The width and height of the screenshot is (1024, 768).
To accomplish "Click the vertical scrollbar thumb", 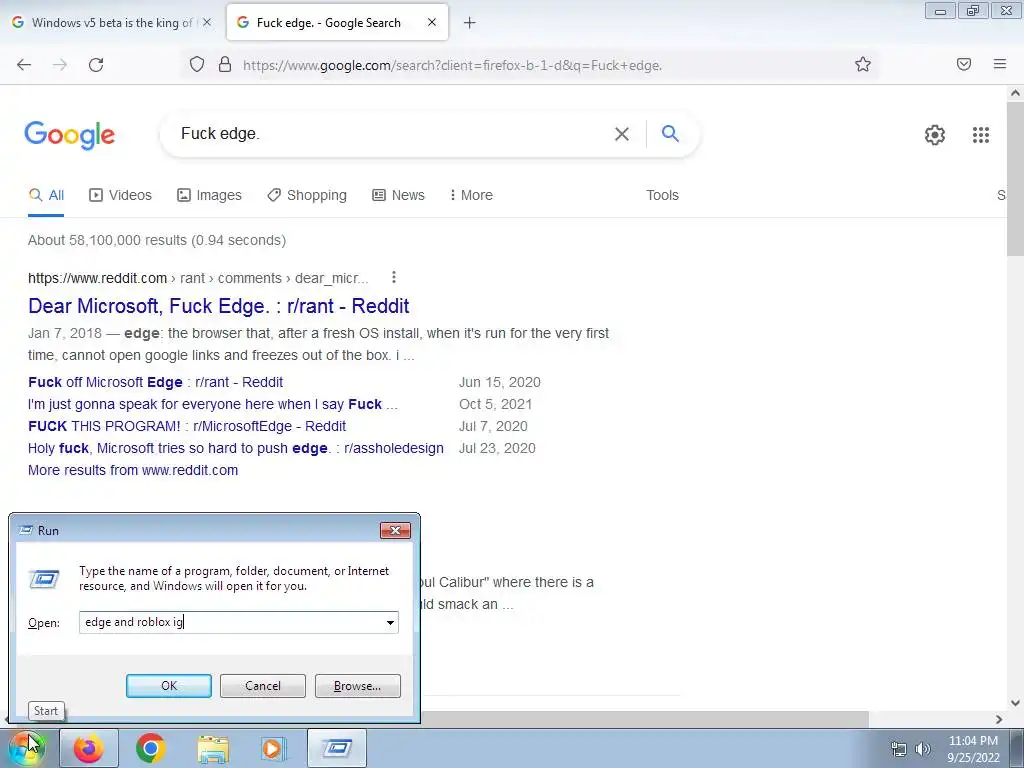I will [1016, 180].
